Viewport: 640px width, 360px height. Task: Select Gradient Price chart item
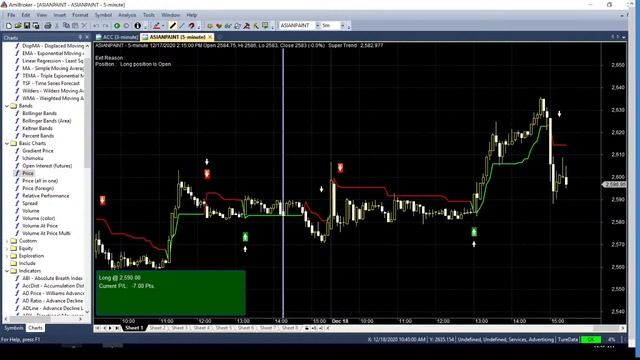click(x=38, y=151)
